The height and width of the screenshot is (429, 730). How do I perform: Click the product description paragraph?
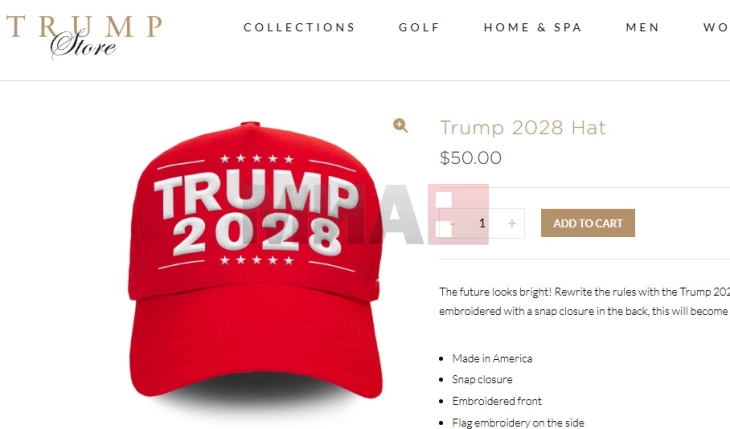(x=584, y=301)
